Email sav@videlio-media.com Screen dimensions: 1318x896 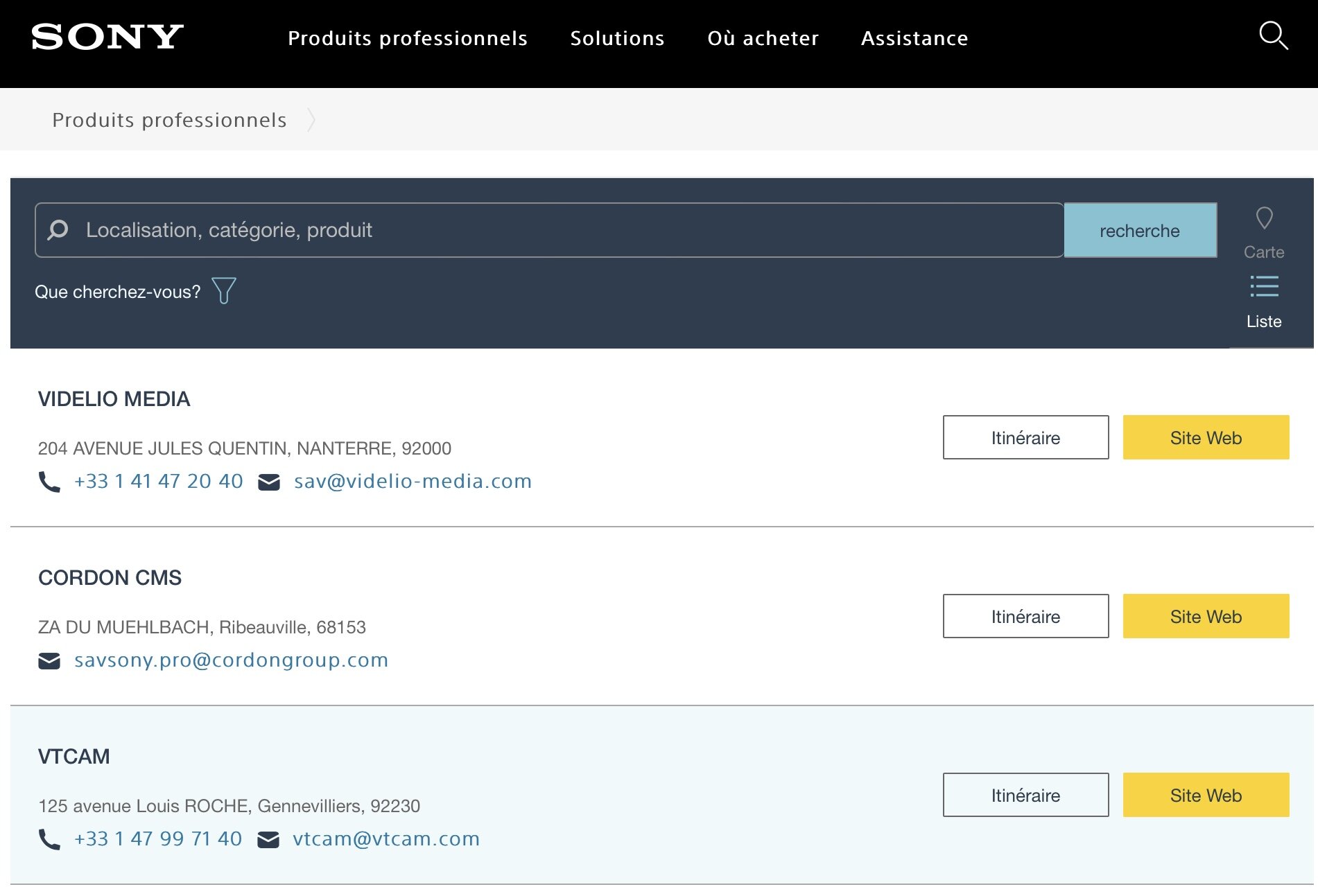(413, 481)
